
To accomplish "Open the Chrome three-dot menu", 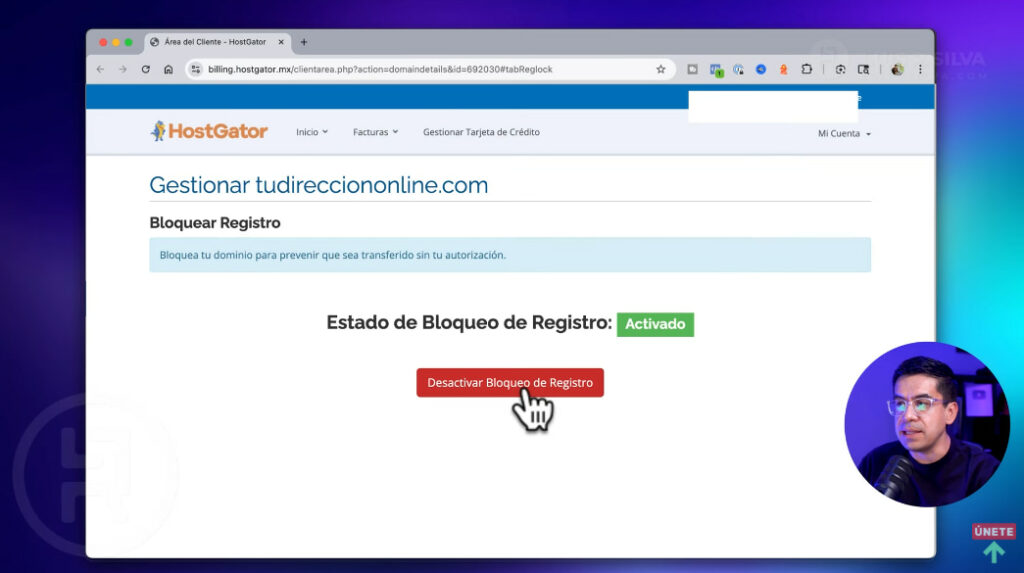I will 920,69.
